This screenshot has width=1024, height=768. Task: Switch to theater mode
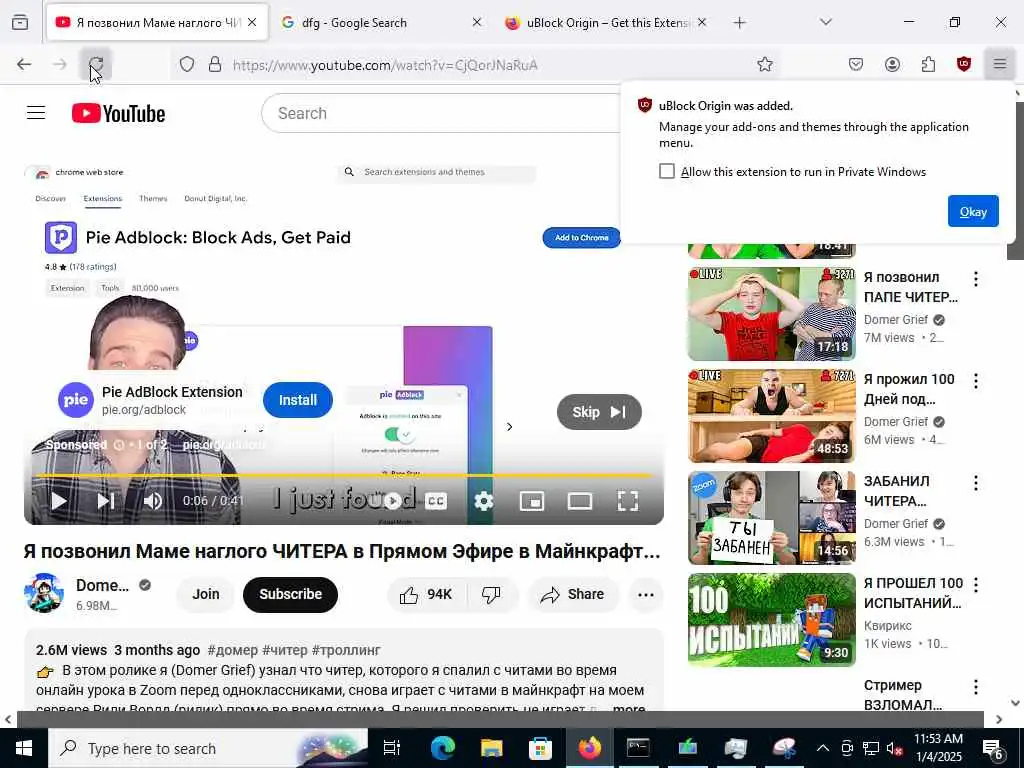click(580, 501)
